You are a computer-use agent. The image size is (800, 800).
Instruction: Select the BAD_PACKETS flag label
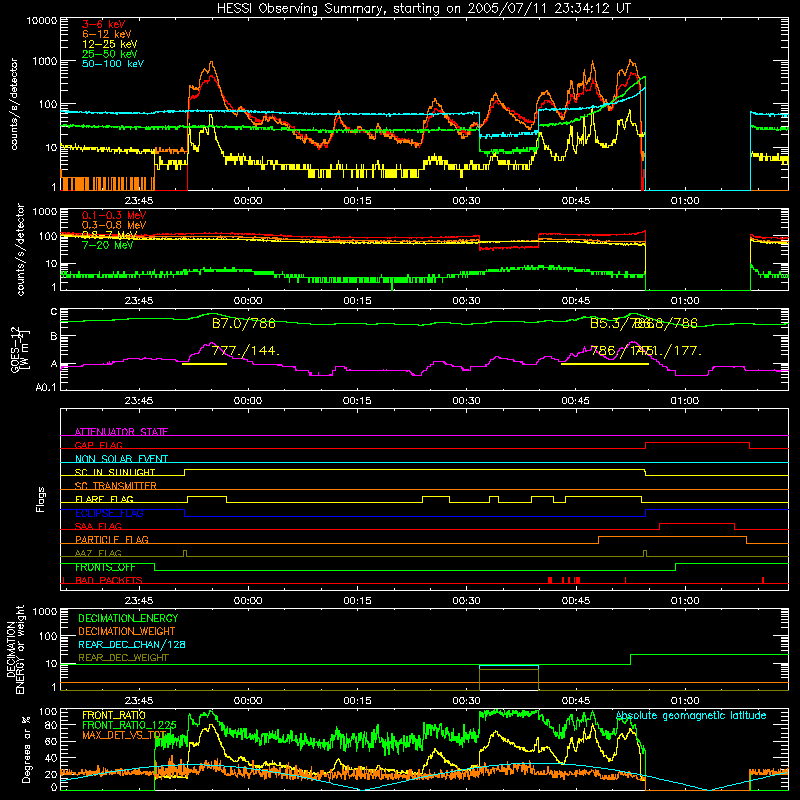pos(109,580)
